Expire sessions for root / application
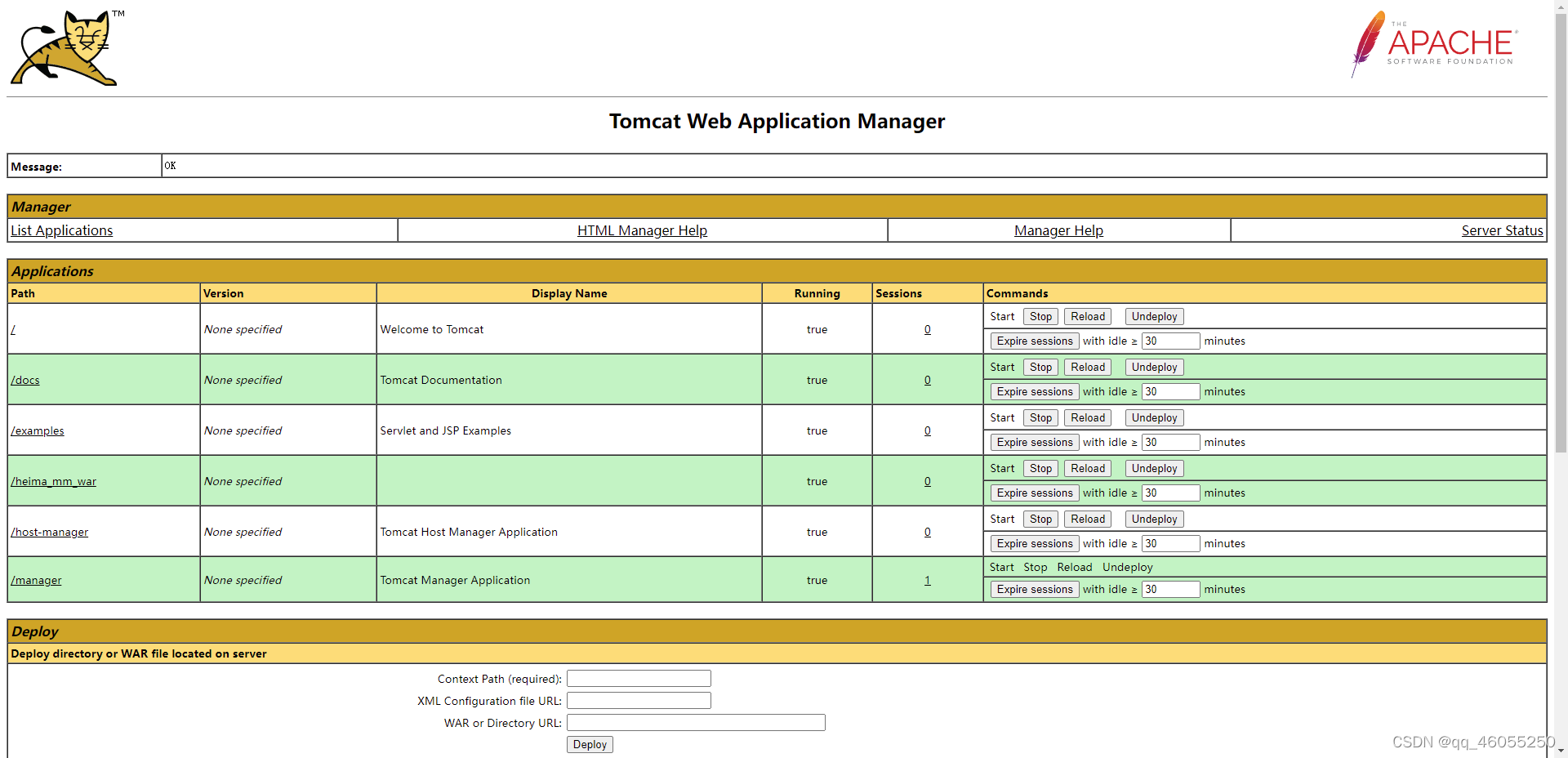1568x758 pixels. [1035, 341]
